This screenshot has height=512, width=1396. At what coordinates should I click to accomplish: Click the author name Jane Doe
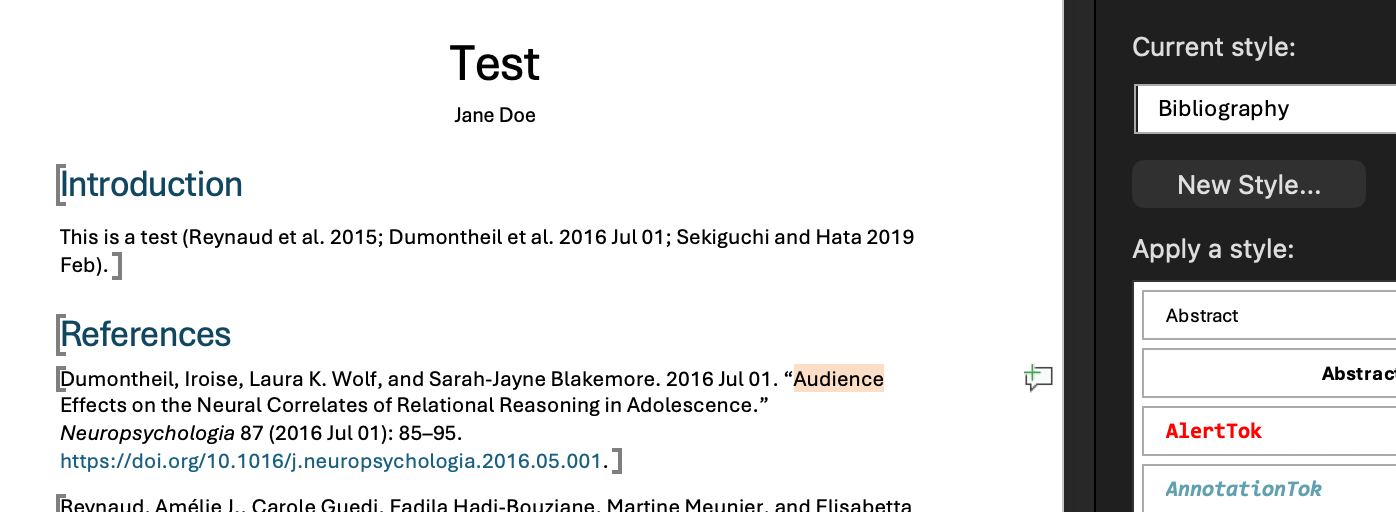(494, 115)
